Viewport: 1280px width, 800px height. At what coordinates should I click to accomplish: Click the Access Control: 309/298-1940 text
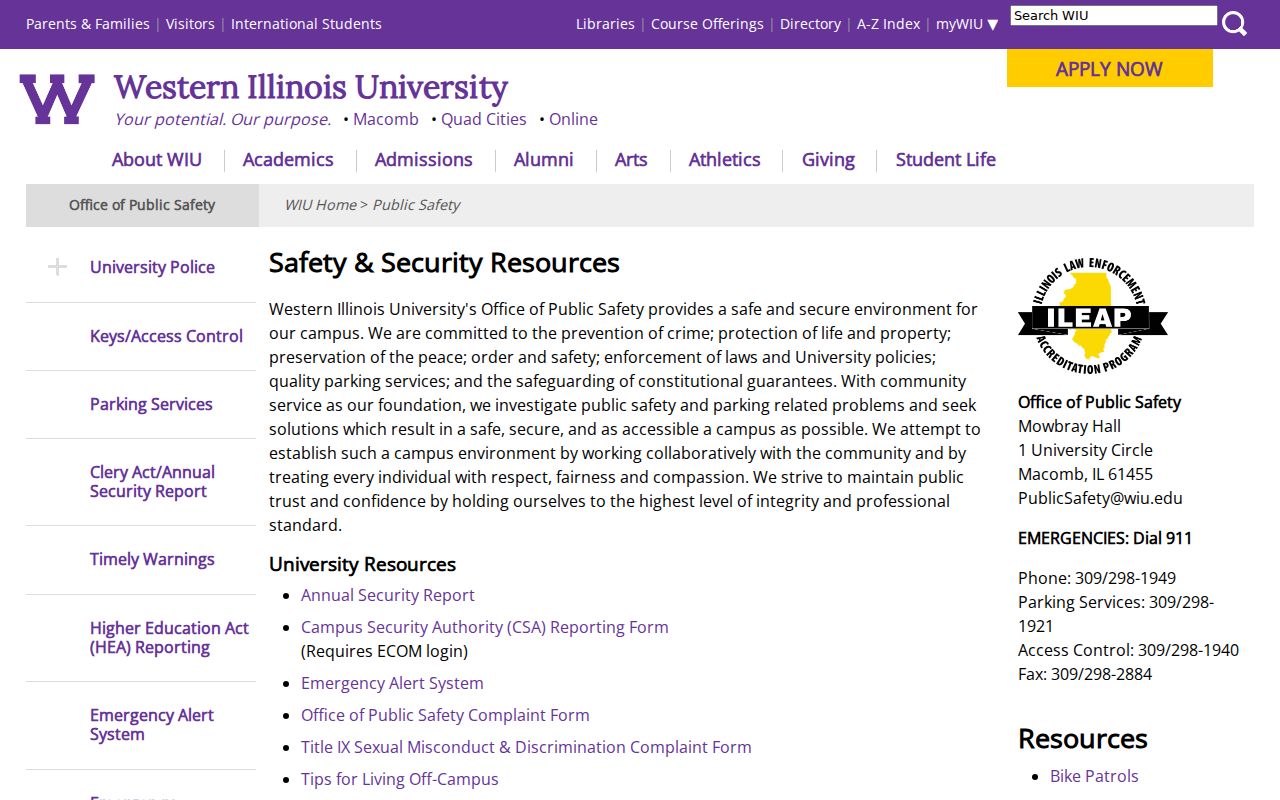[x=1128, y=650]
